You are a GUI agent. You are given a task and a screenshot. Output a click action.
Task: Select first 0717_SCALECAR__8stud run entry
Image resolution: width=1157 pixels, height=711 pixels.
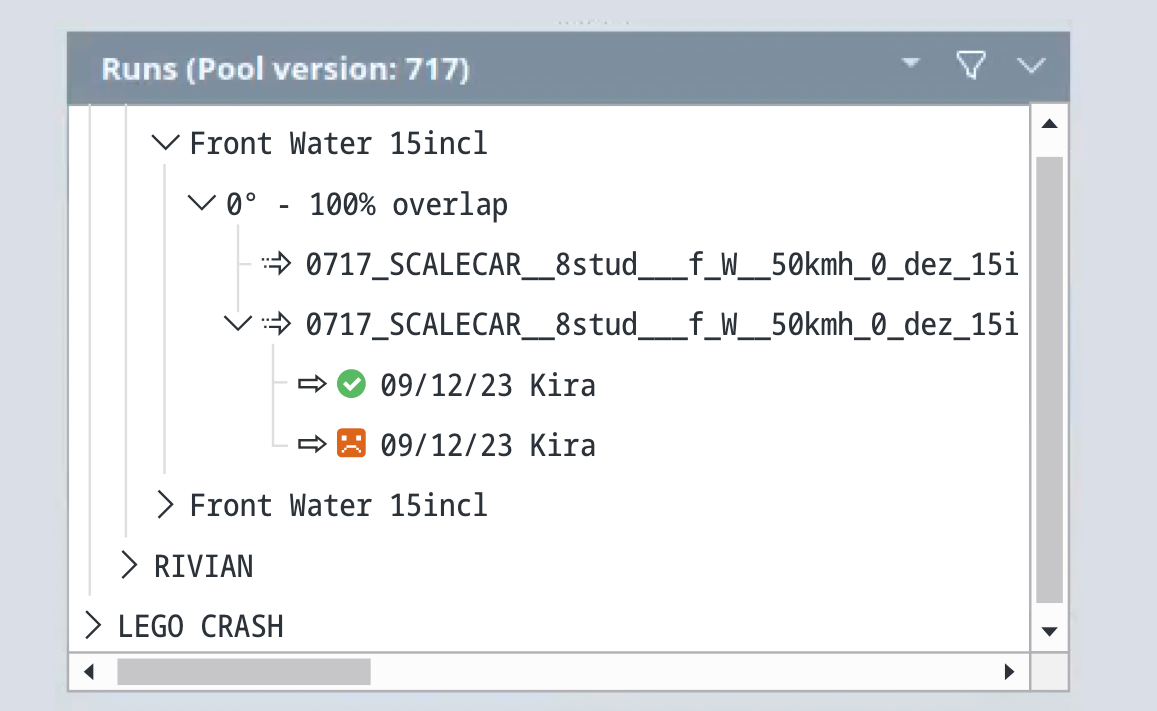[661, 264]
